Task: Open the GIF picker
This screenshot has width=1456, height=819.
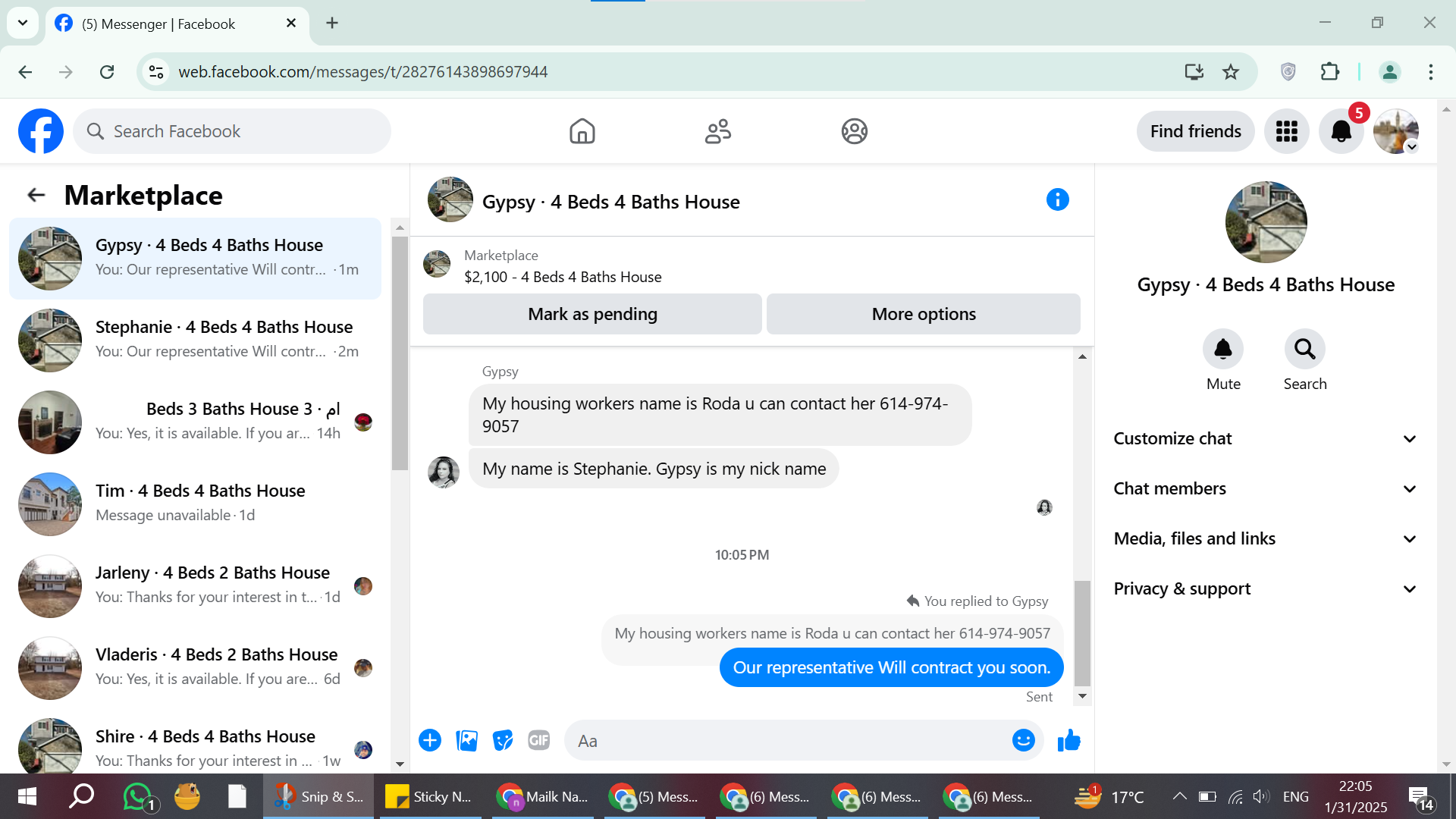Action: click(539, 740)
